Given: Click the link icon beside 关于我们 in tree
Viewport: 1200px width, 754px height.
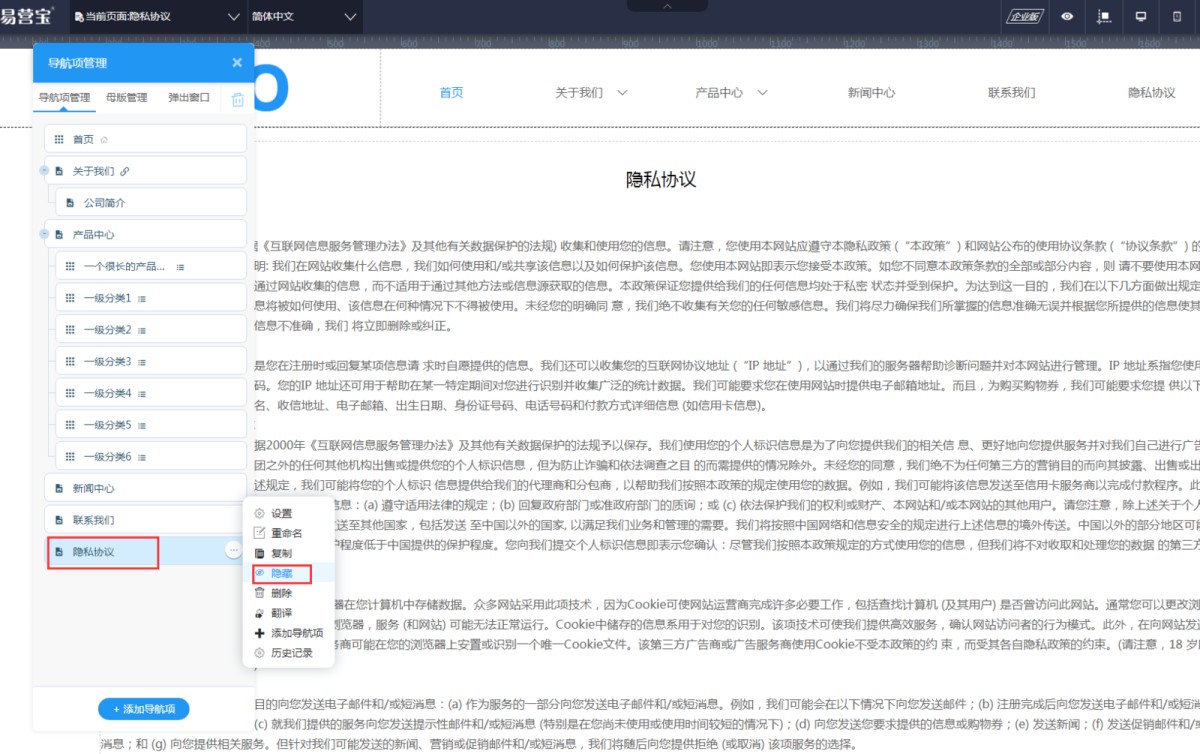Looking at the screenshot, I should [125, 171].
